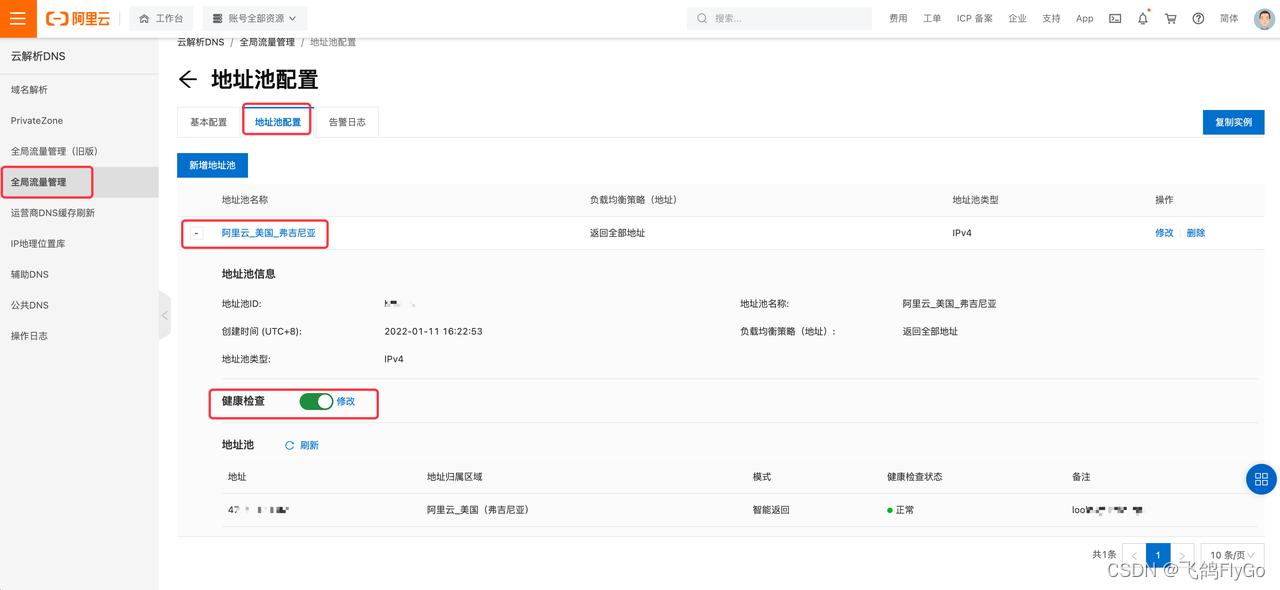Image resolution: width=1280 pixels, height=590 pixels.
Task: Switch to the 基本配置 tab
Action: 209,122
